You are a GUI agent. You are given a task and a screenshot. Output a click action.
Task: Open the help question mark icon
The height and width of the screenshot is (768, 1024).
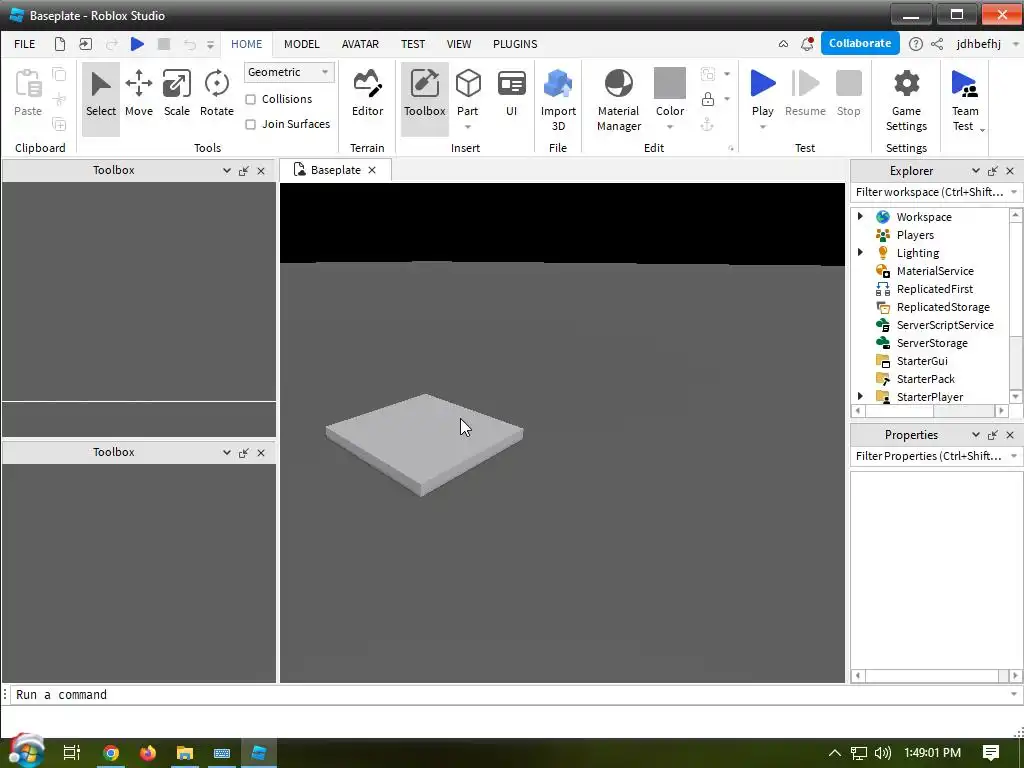(916, 44)
